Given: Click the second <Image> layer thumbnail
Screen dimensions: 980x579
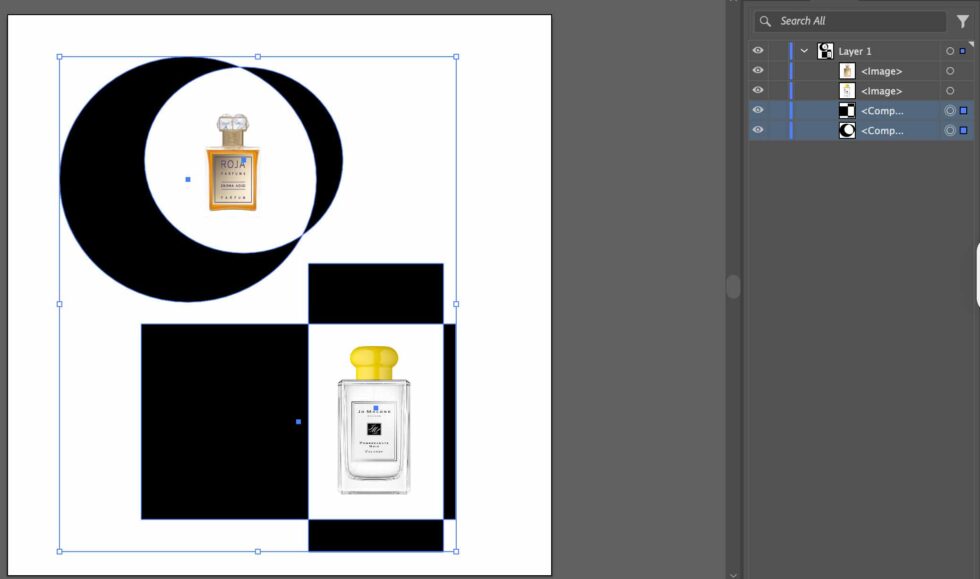Looking at the screenshot, I should point(846,90).
